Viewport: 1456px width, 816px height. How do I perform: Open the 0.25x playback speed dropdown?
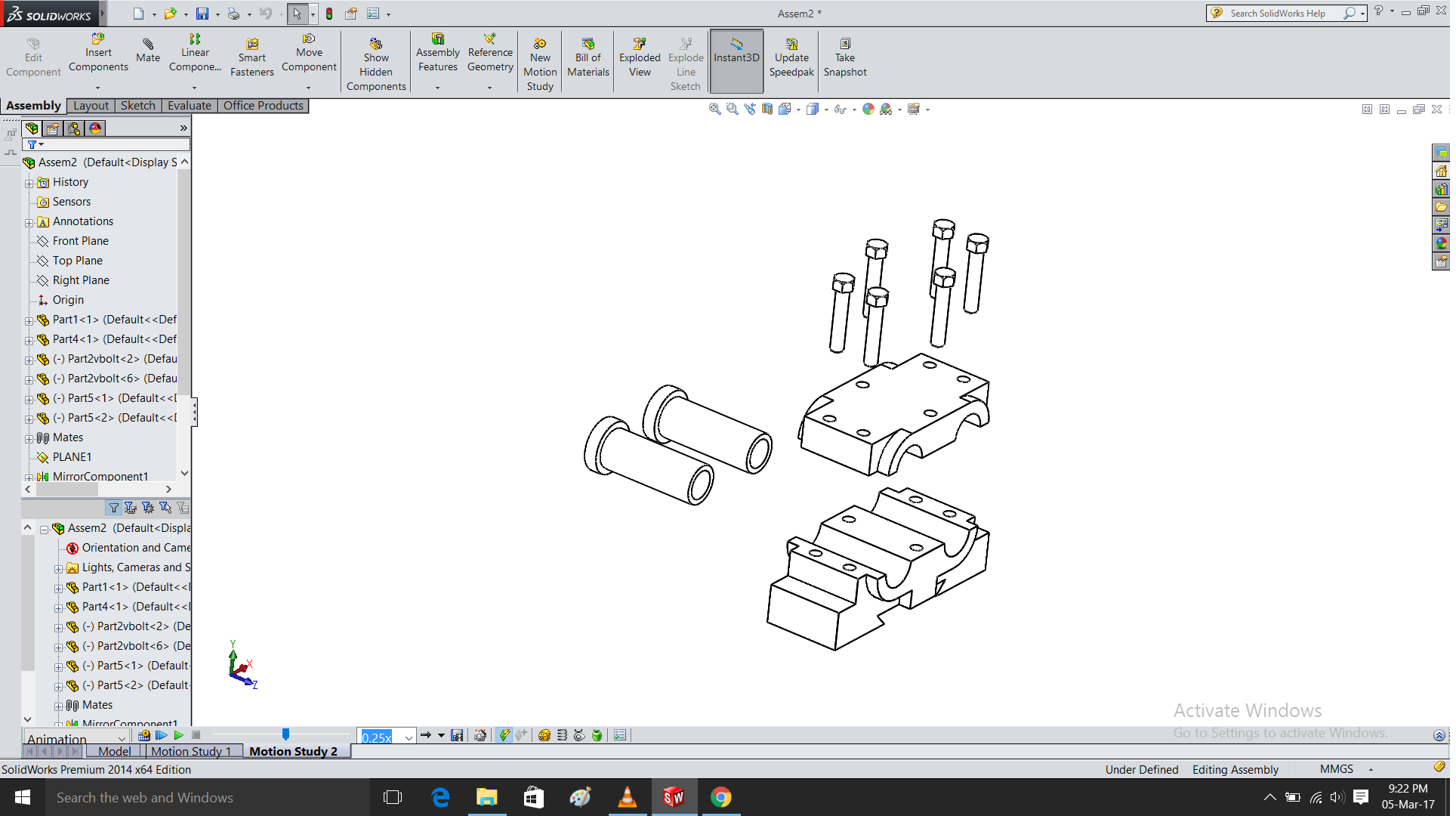(x=409, y=737)
